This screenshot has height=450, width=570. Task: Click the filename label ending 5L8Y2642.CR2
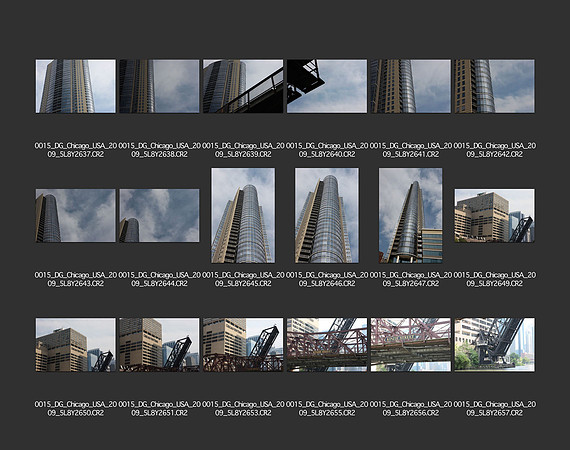(494, 150)
